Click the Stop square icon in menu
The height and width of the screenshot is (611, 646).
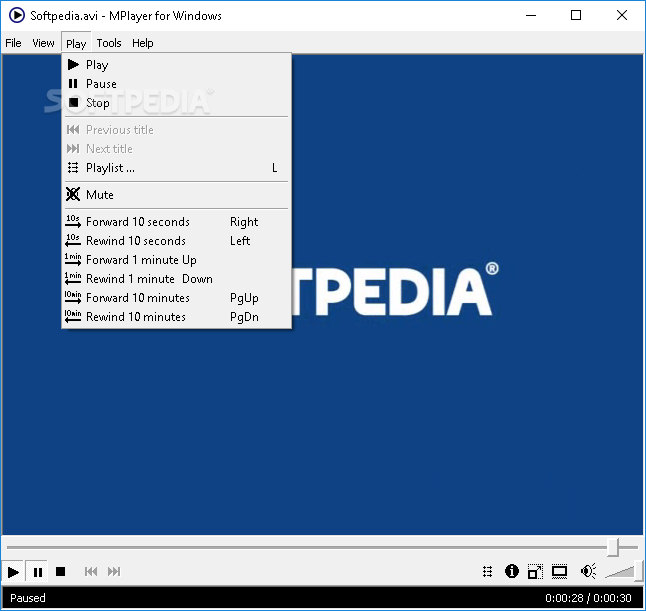[73, 103]
